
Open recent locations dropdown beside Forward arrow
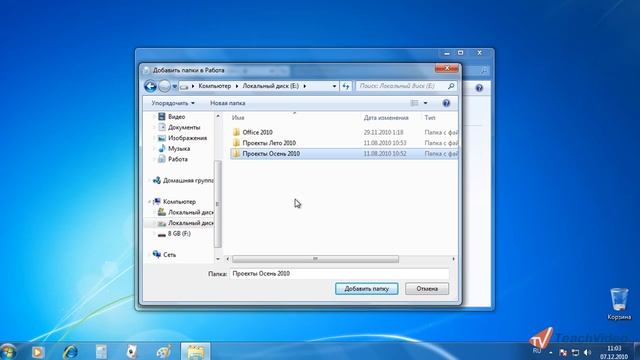click(x=174, y=87)
